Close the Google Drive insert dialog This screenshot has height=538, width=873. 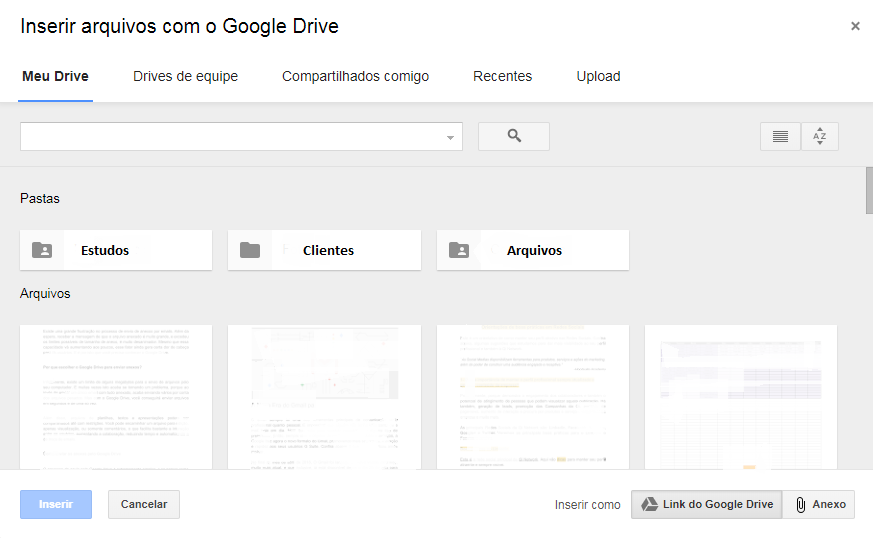click(x=855, y=26)
